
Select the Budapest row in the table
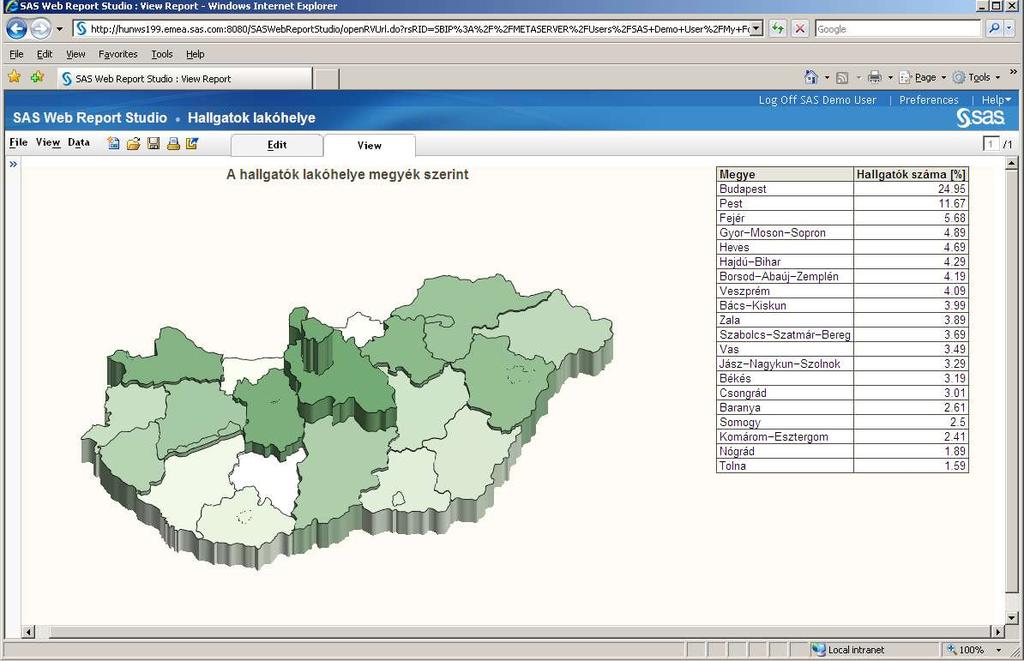842,189
